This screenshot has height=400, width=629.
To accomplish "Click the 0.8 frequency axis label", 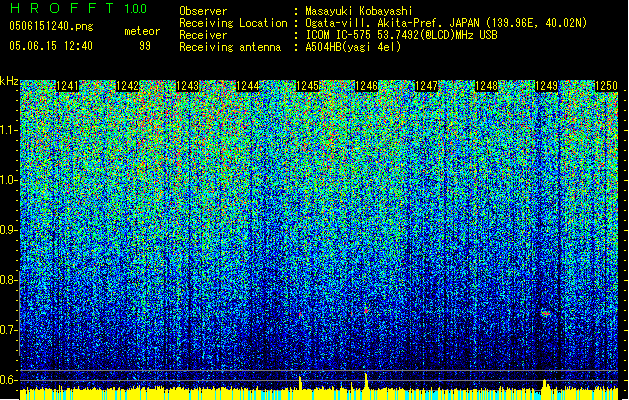I will tap(8, 280).
